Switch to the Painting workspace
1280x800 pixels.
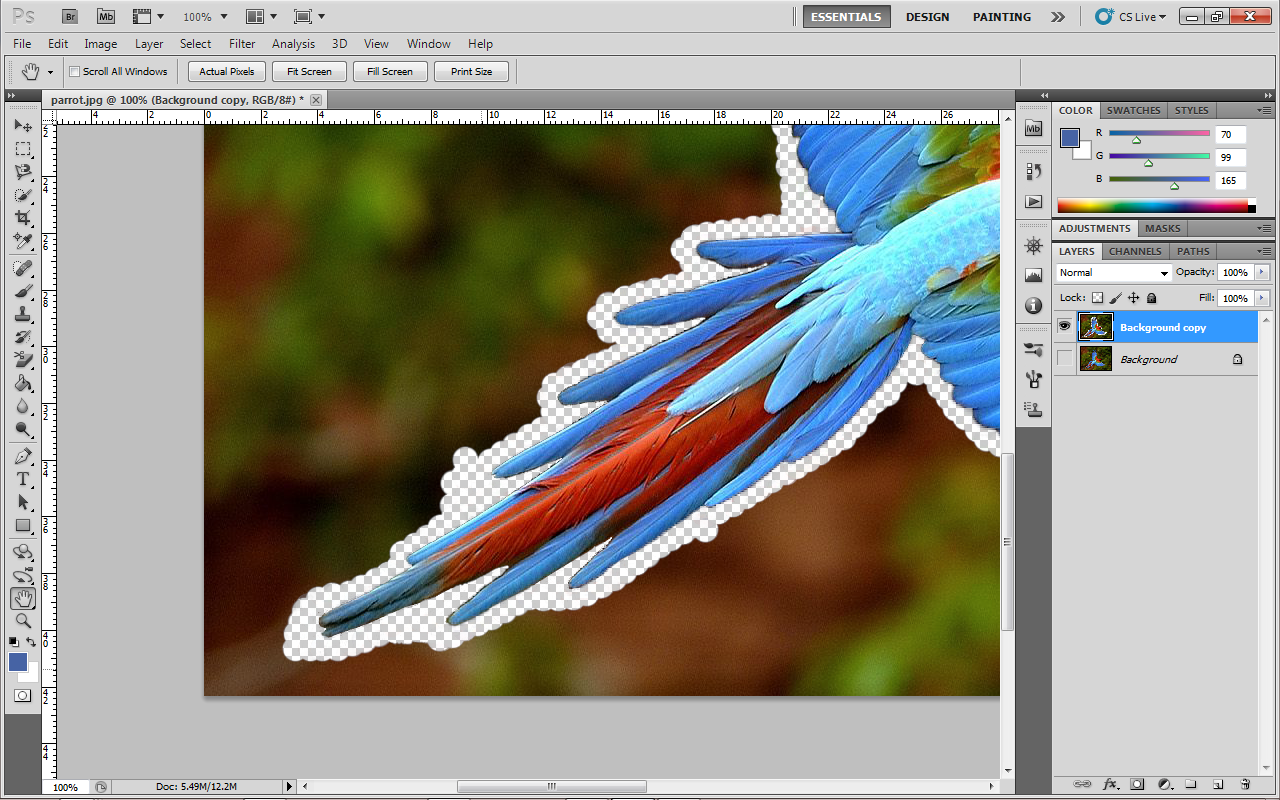point(1002,17)
